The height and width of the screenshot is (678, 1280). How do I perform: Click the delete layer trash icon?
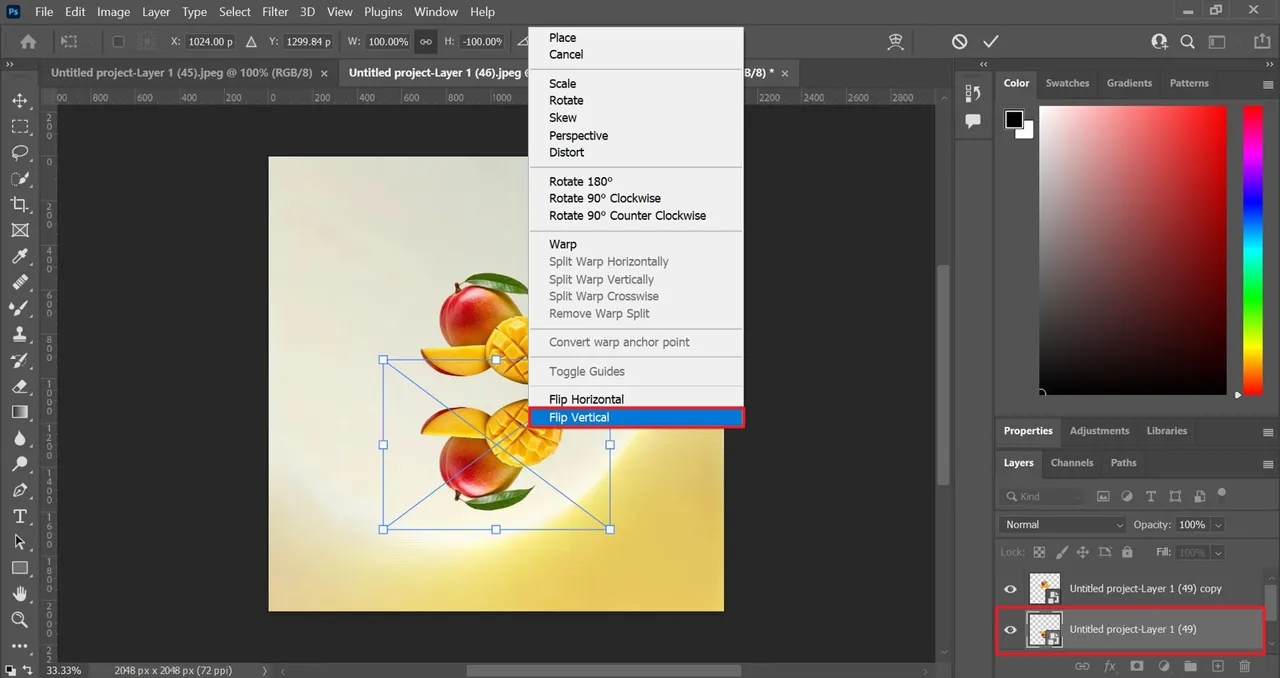click(x=1245, y=666)
